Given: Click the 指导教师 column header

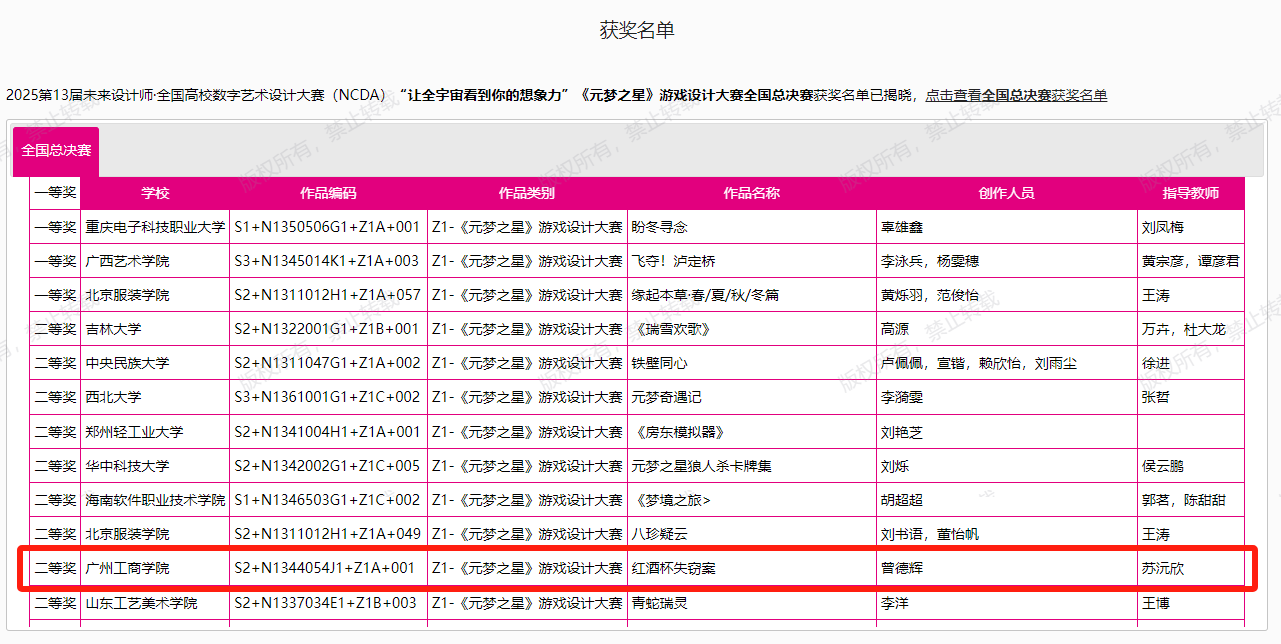Looking at the screenshot, I should (1190, 193).
